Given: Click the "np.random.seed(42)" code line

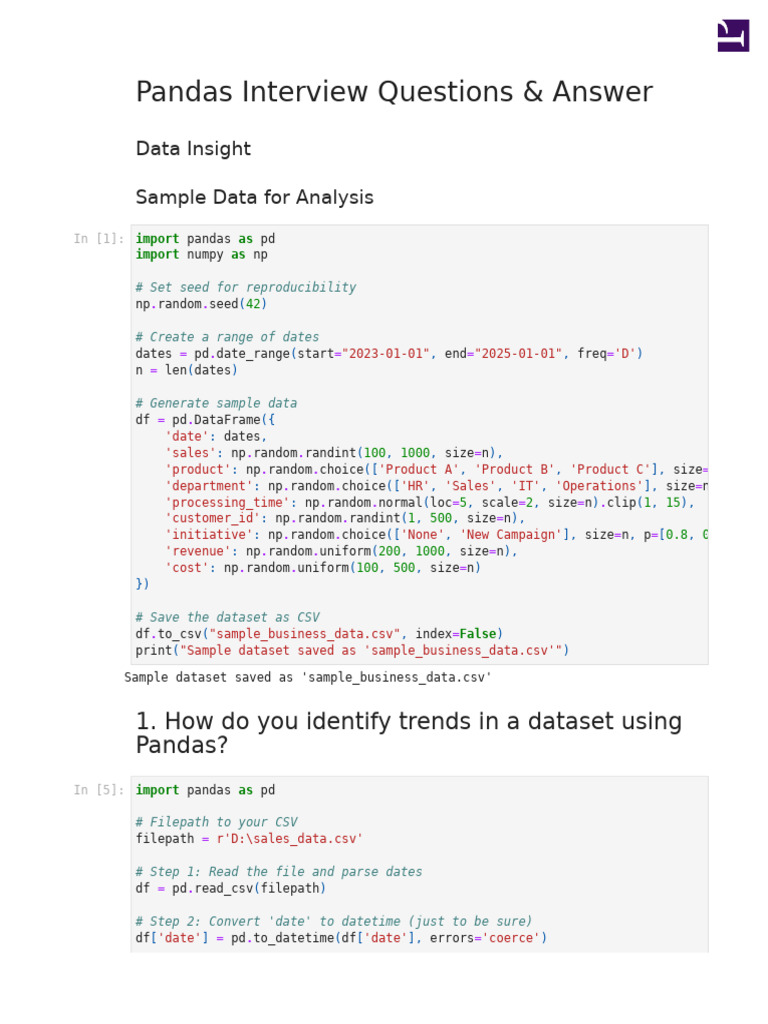Looking at the screenshot, I should click(x=201, y=304).
